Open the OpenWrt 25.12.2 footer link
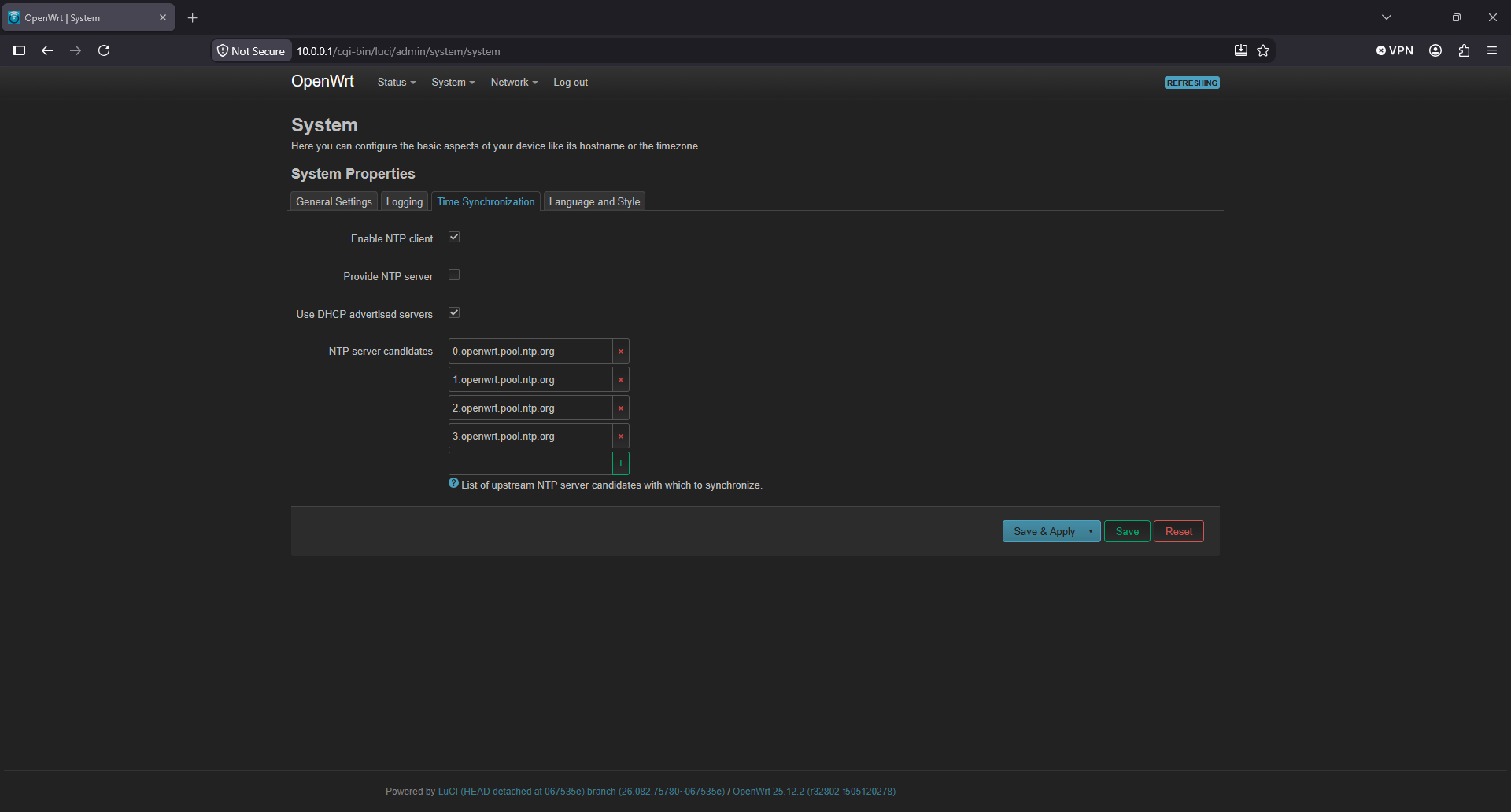 click(x=814, y=792)
